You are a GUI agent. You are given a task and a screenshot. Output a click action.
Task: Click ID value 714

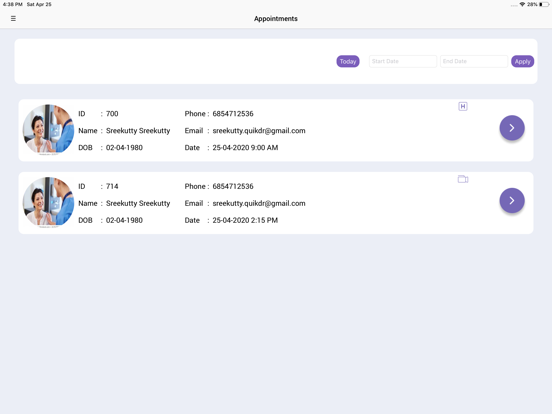112,186
